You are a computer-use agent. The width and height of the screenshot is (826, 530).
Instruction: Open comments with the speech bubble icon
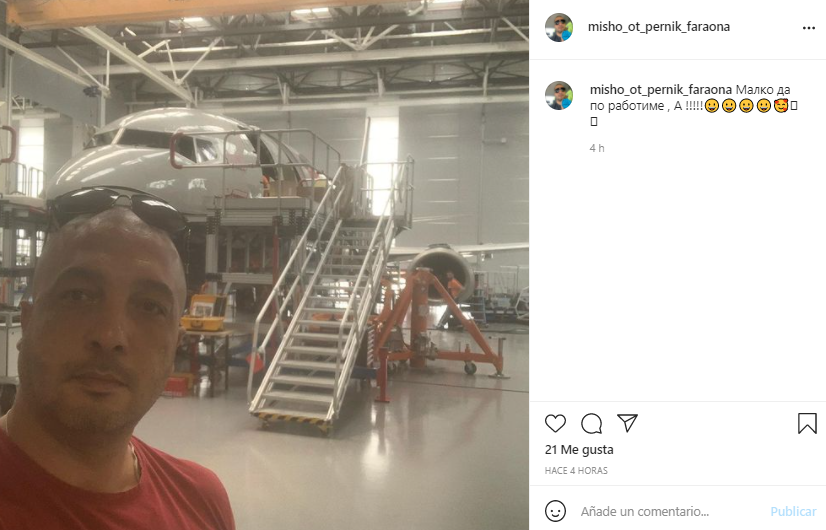click(592, 423)
